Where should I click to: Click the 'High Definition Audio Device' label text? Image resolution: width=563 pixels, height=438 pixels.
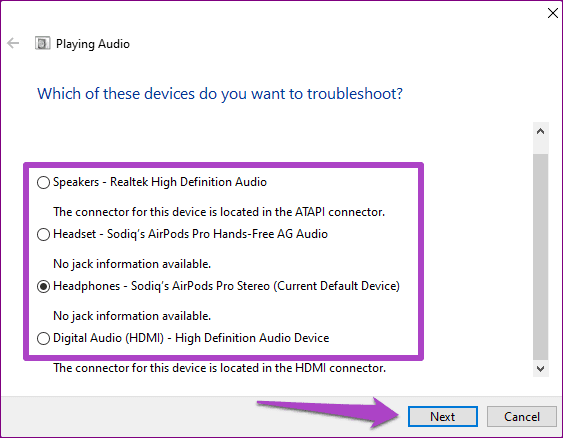pos(252,338)
